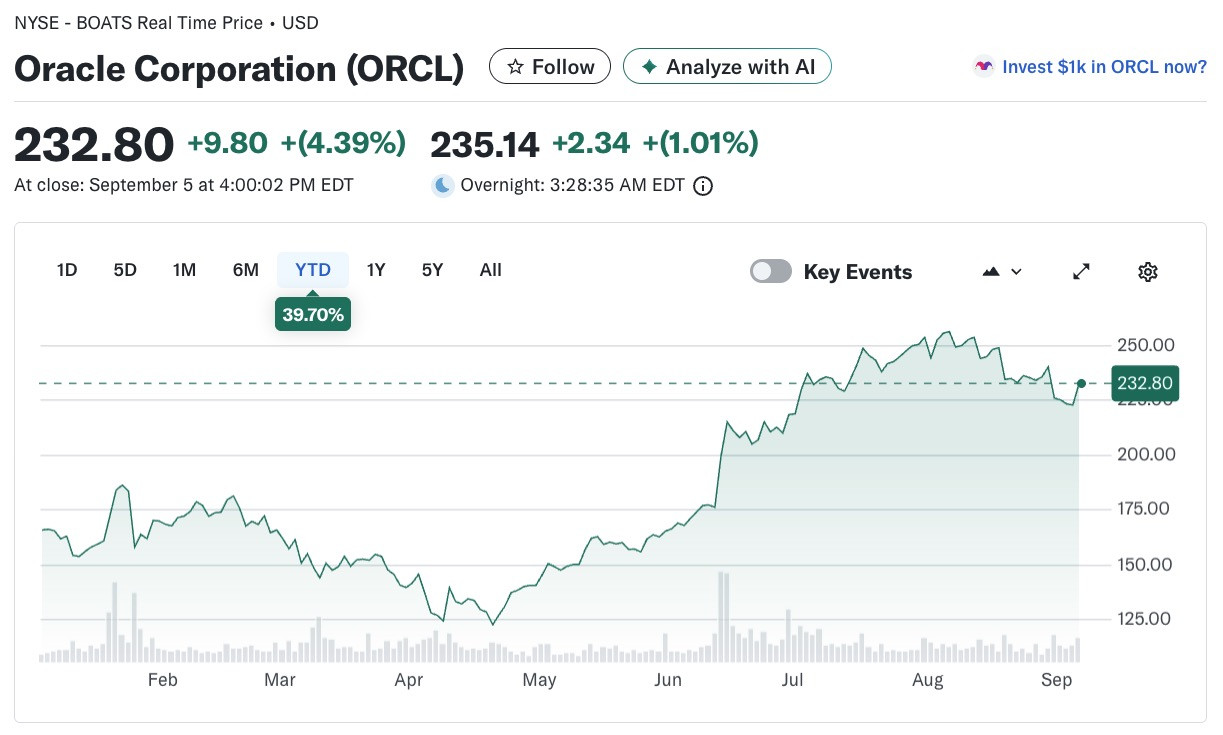Viewport: 1223px width, 735px height.
Task: Switch to the 5Y range
Action: (x=432, y=270)
